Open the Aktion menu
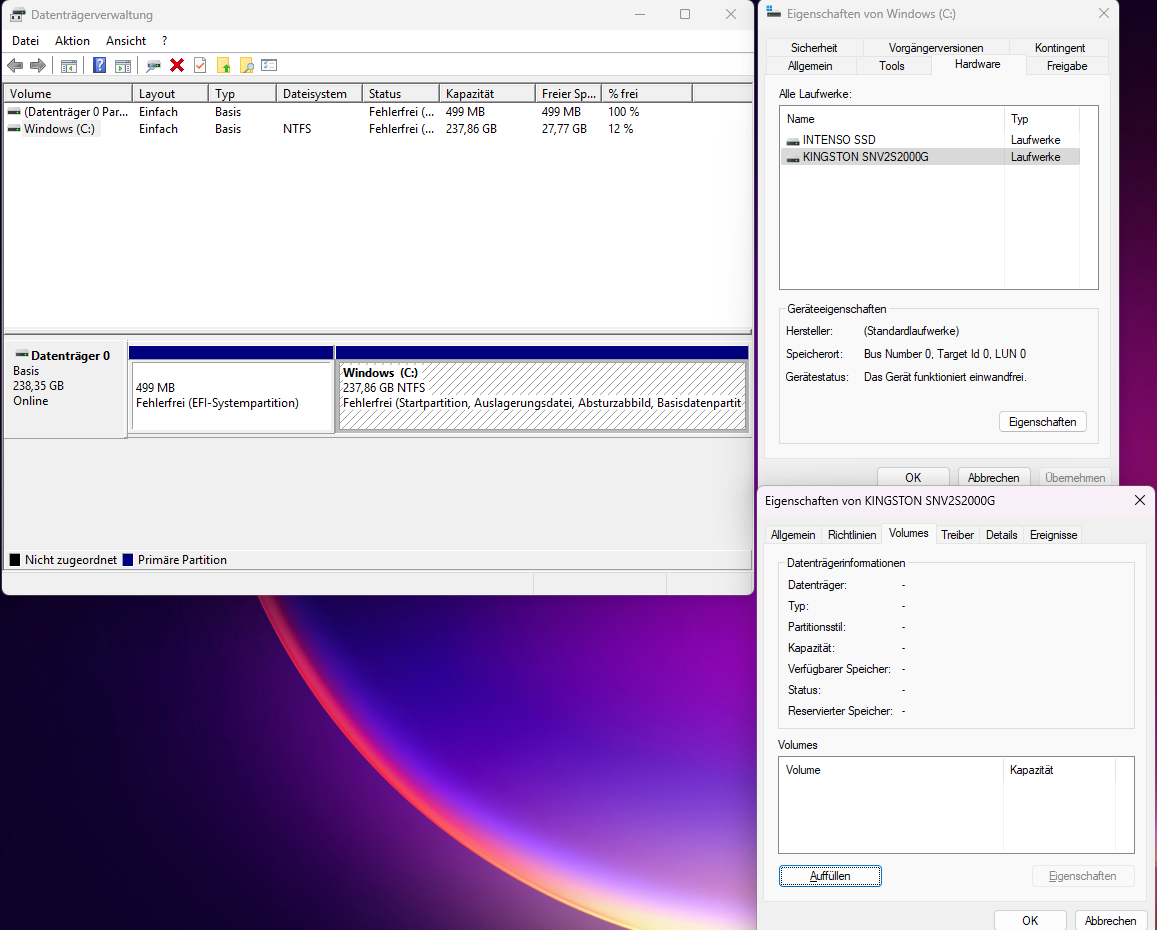1157x930 pixels. click(72, 41)
